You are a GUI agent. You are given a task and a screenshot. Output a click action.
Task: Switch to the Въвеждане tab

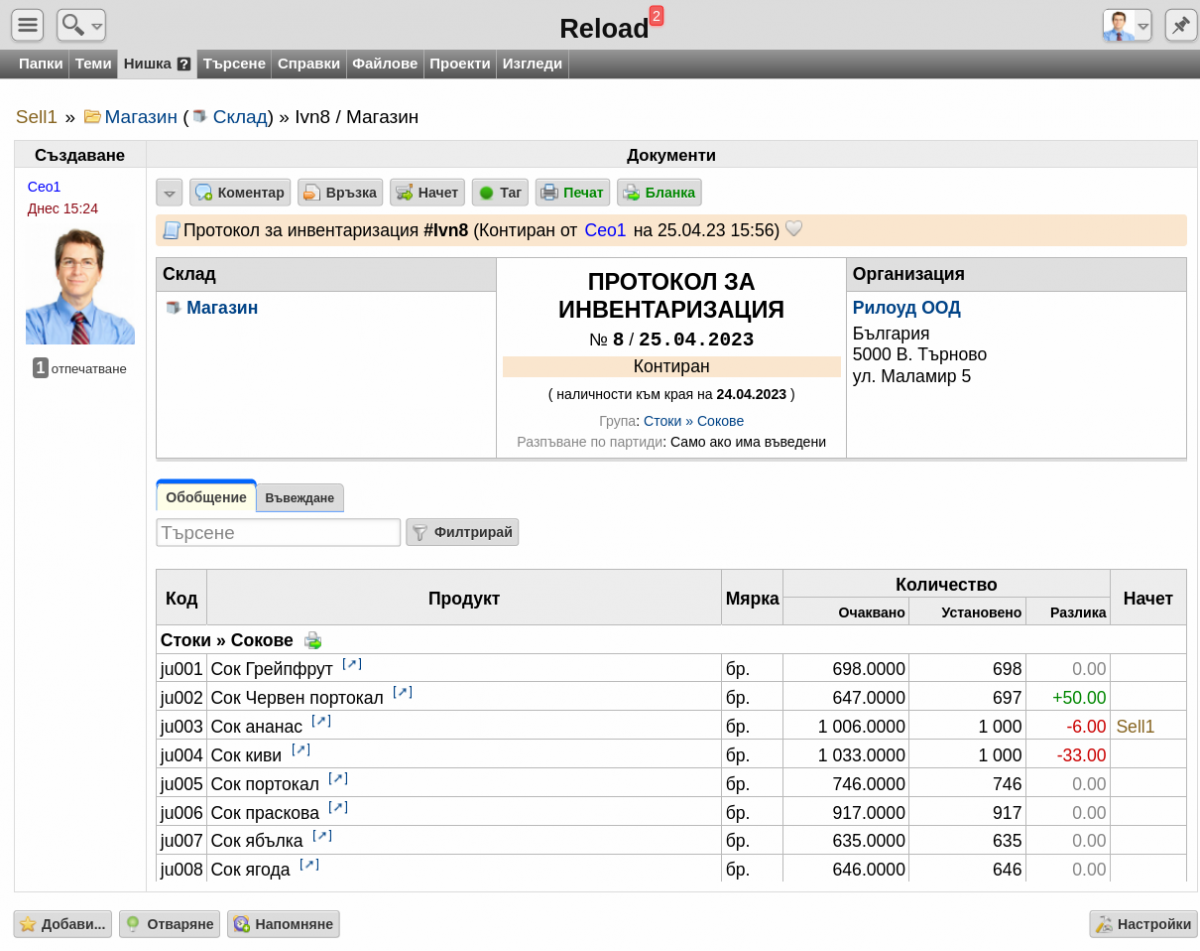pyautogui.click(x=300, y=498)
